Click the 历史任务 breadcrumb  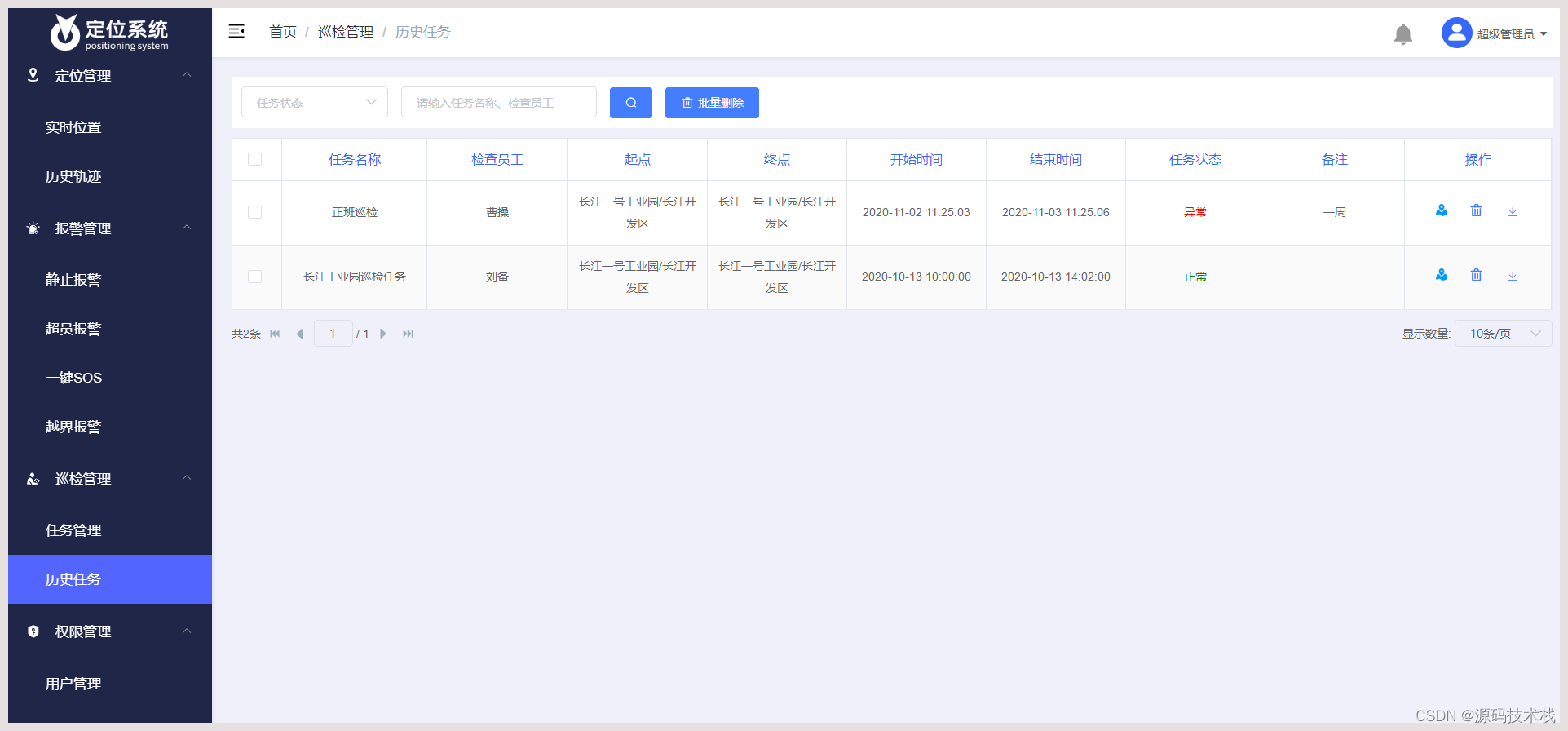(x=422, y=32)
